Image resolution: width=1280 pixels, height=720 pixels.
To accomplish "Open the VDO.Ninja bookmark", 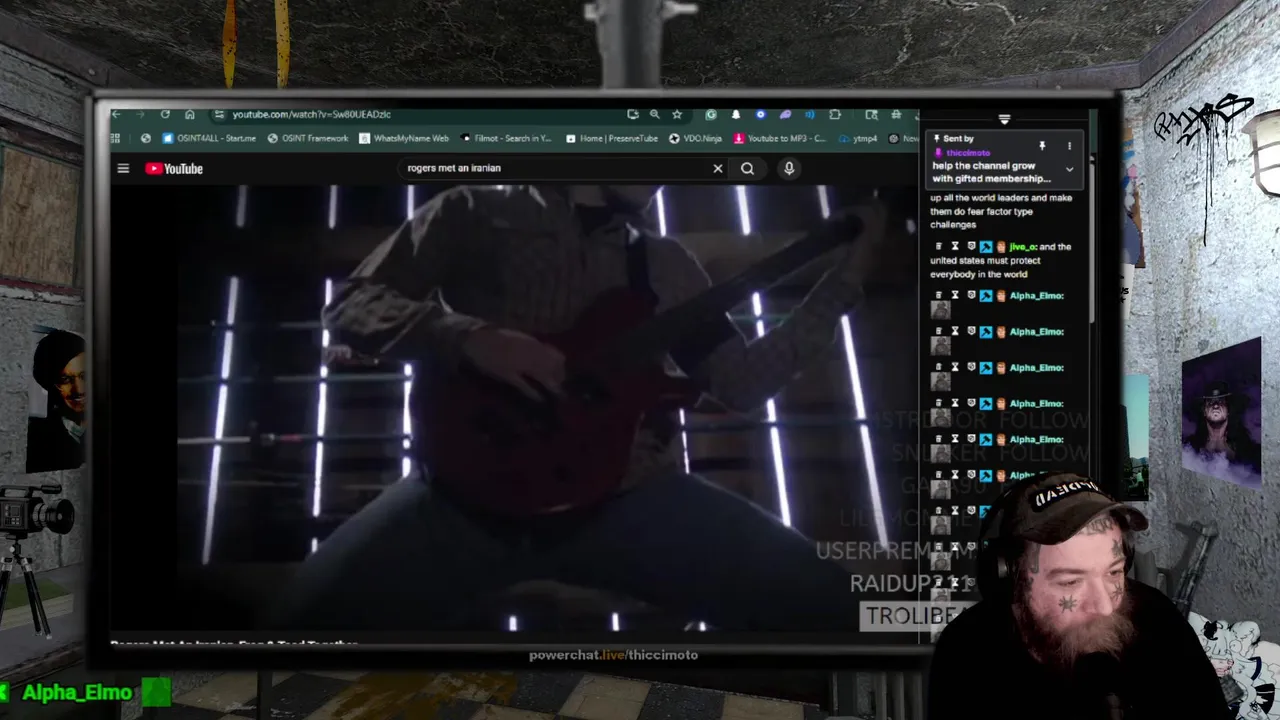I will tap(696, 138).
